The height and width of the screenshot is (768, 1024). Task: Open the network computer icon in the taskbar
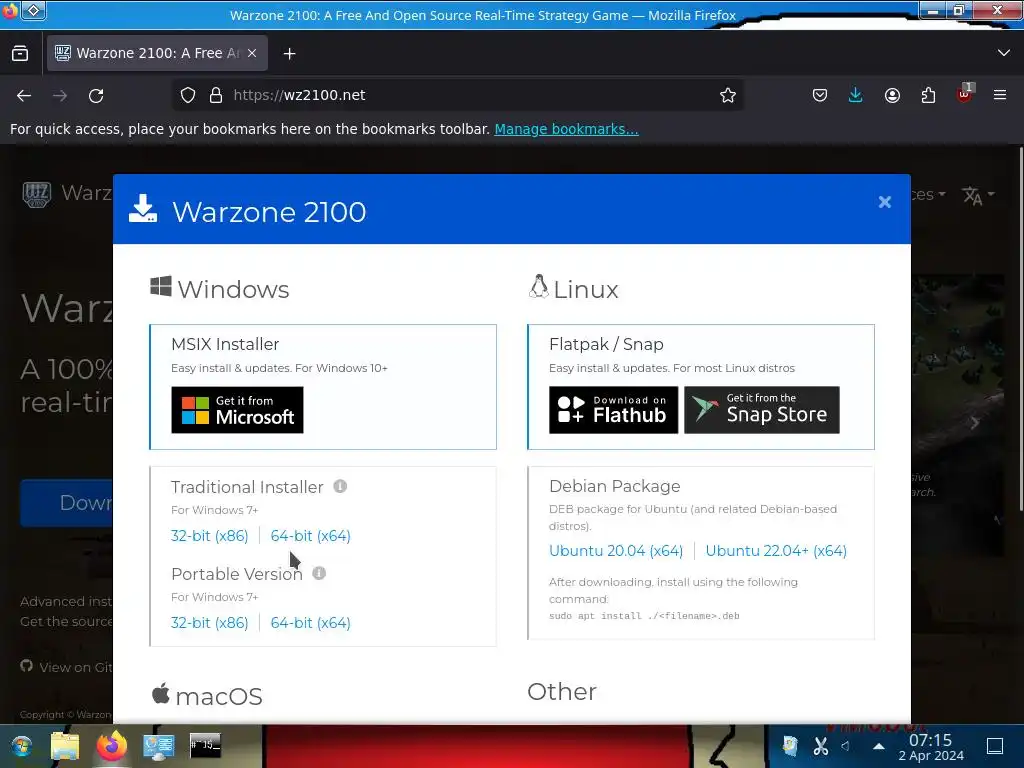(x=159, y=746)
